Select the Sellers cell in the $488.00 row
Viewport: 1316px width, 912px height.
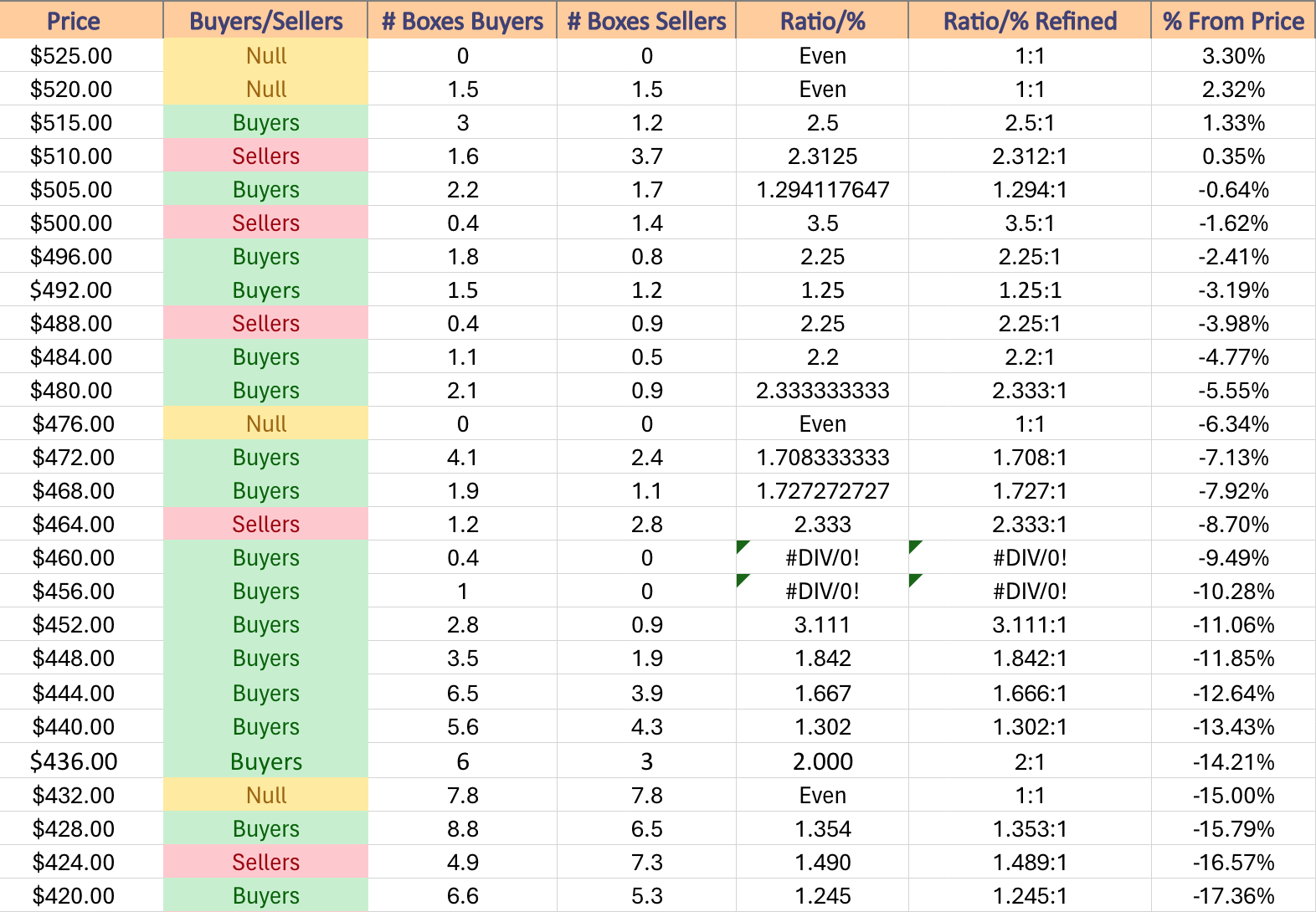[265, 324]
